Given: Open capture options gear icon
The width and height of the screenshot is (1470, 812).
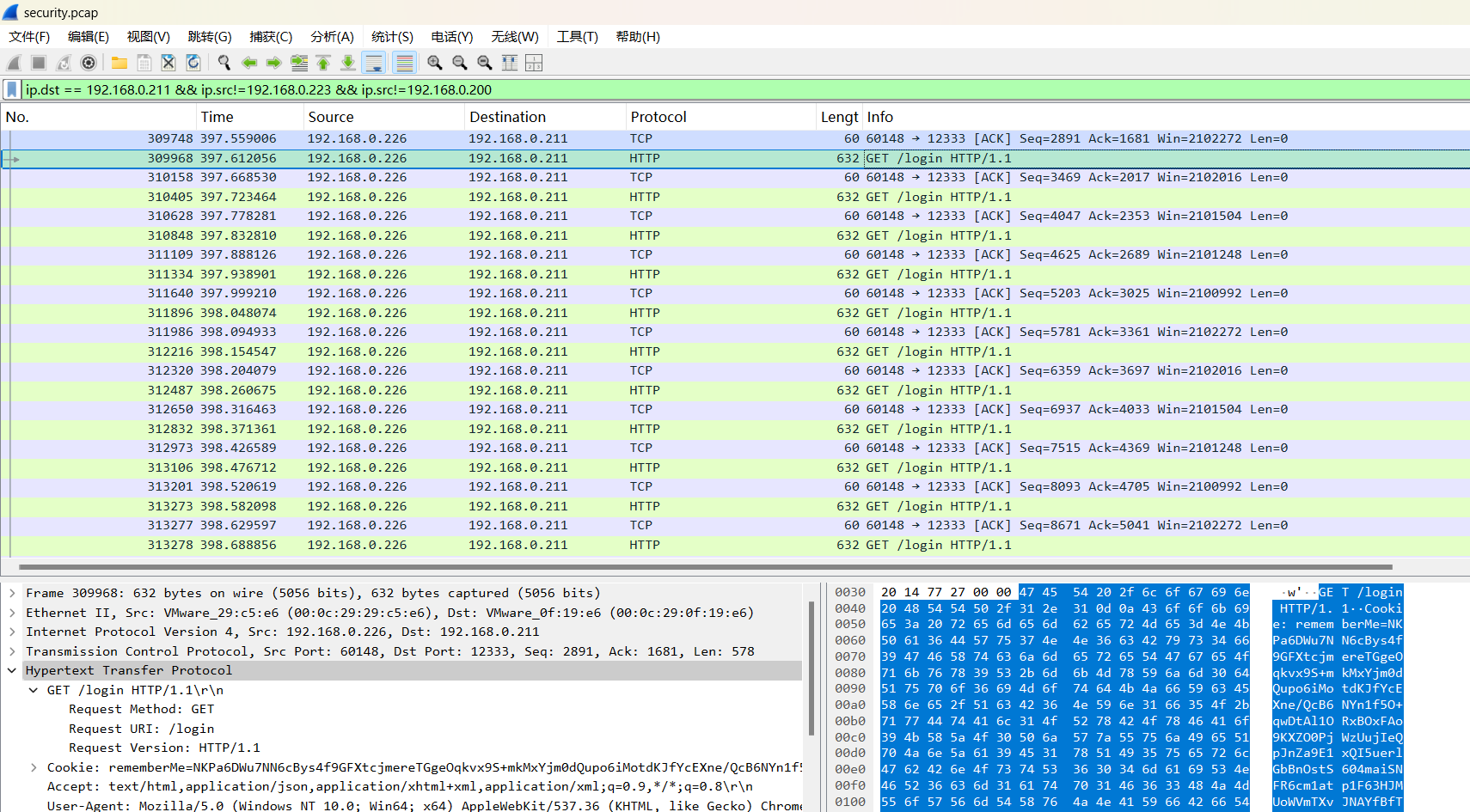Looking at the screenshot, I should 89,63.
